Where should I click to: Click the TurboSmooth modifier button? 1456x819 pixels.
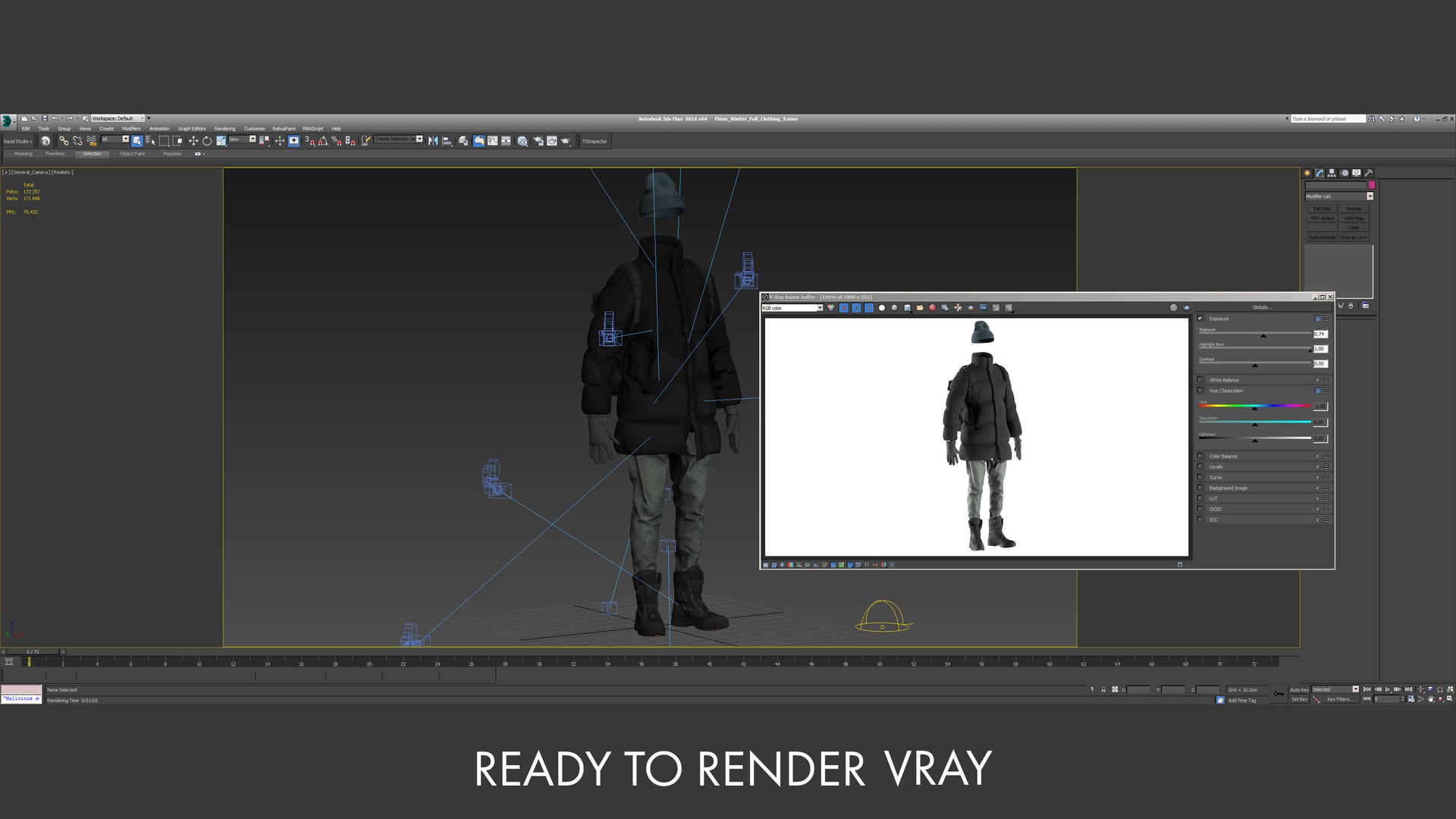(x=1322, y=237)
